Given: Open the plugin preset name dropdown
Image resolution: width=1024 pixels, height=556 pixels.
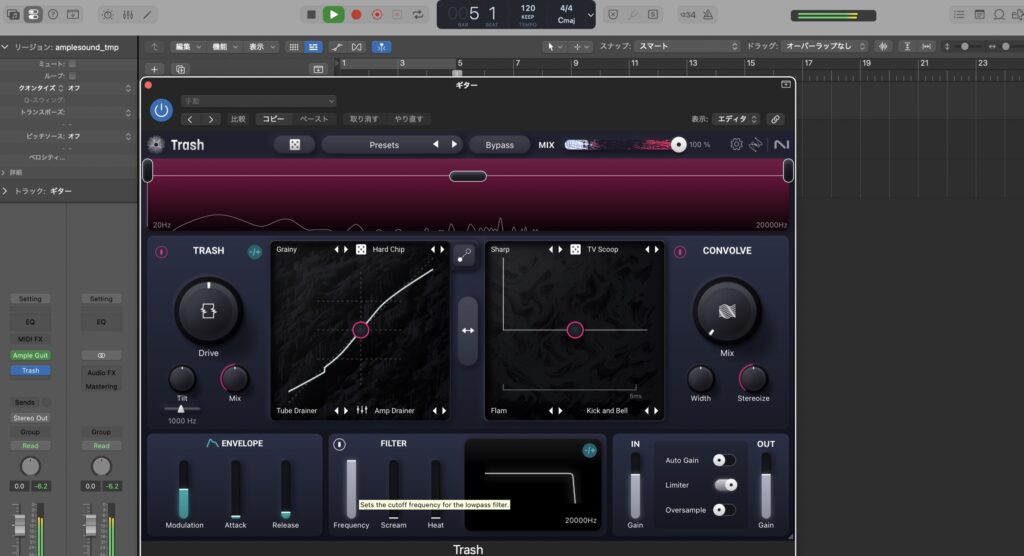Looking at the screenshot, I should pyautogui.click(x=259, y=101).
